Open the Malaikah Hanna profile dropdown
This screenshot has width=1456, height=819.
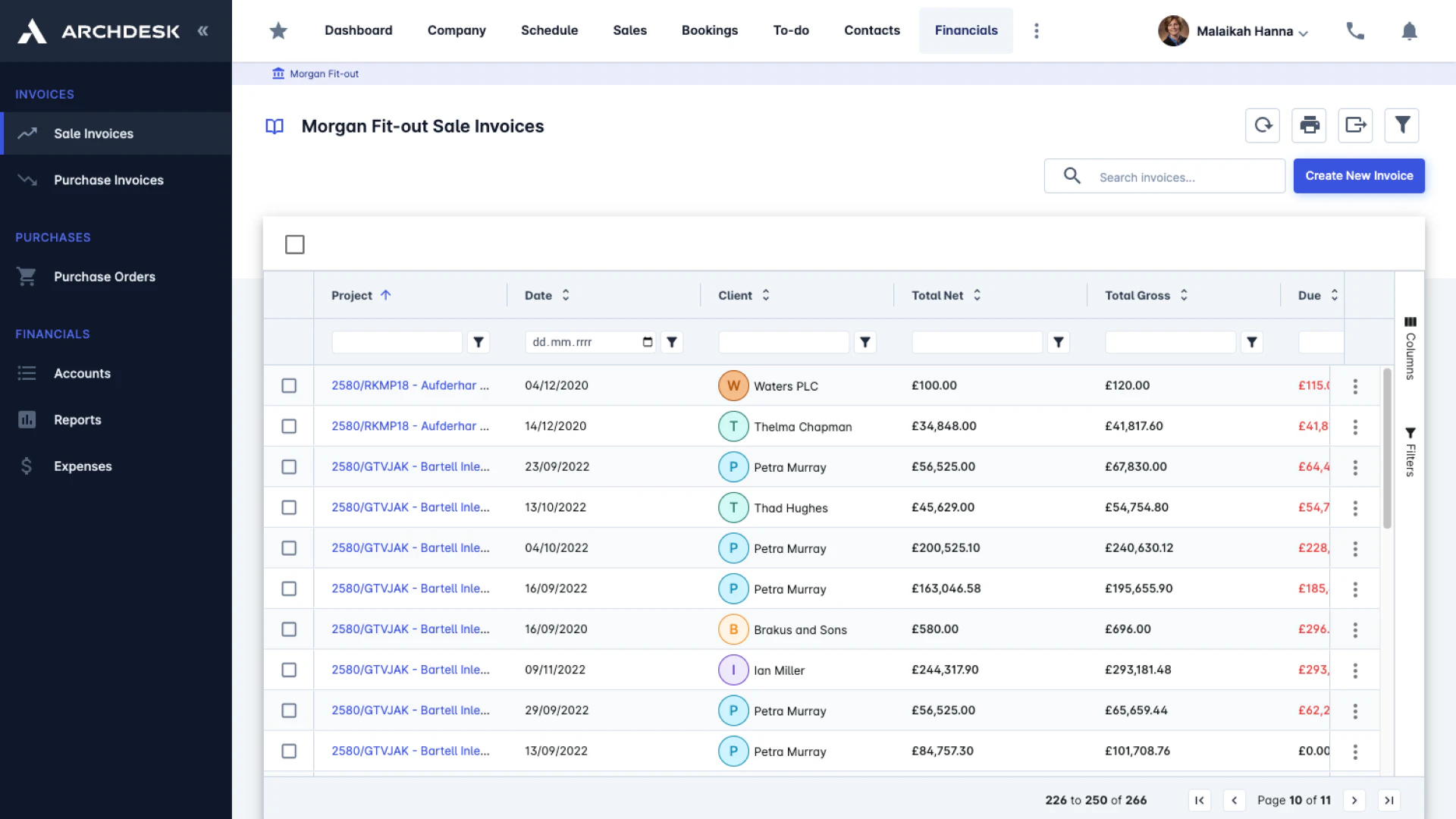pos(1244,31)
